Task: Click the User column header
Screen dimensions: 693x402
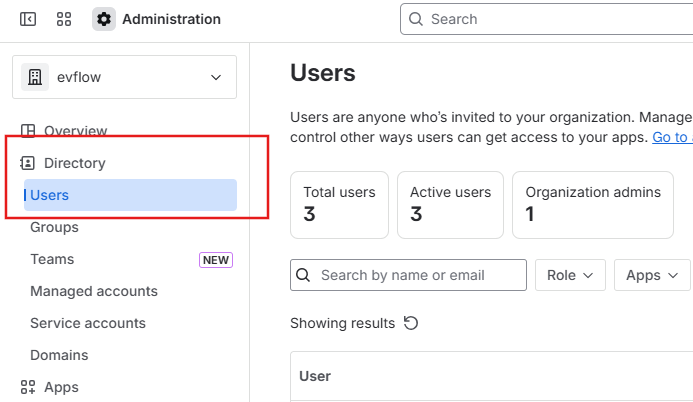Action: pyautogui.click(x=315, y=376)
